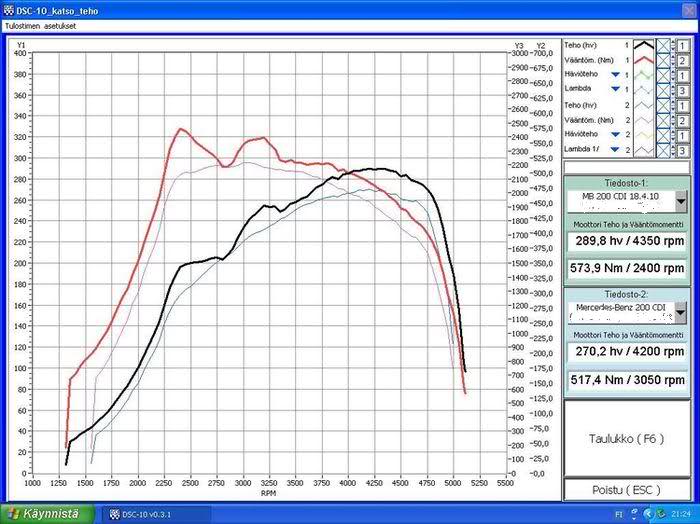Click the DSC-10 window title bar icon
Viewport: 700px width, 524px height.
(9, 8)
